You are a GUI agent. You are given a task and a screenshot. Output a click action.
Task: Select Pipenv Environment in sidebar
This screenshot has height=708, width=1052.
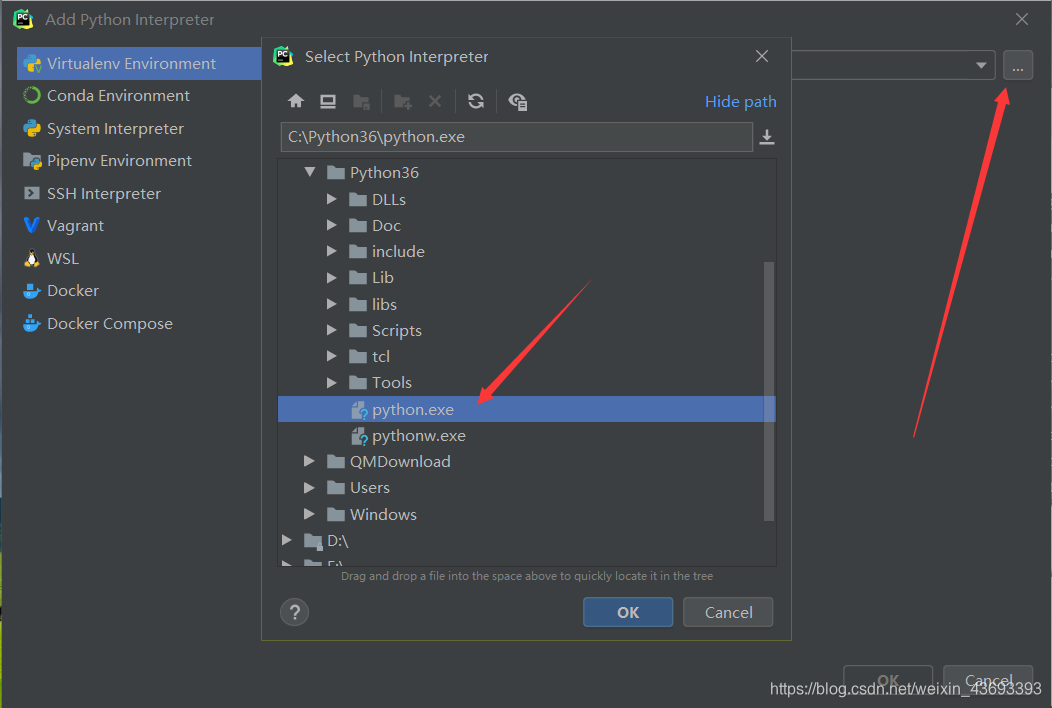point(139,161)
